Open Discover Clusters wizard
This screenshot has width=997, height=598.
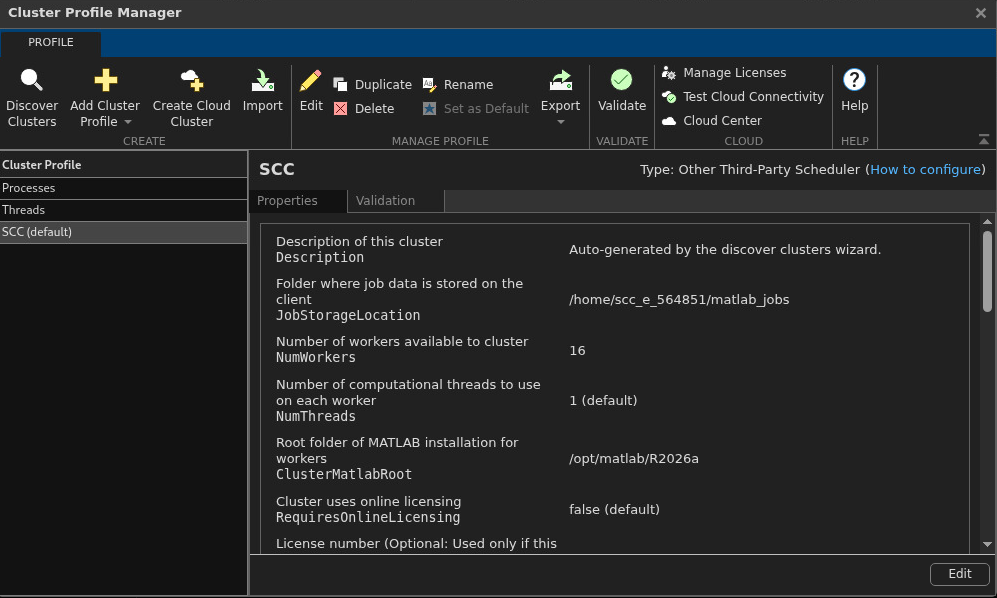pos(31,98)
